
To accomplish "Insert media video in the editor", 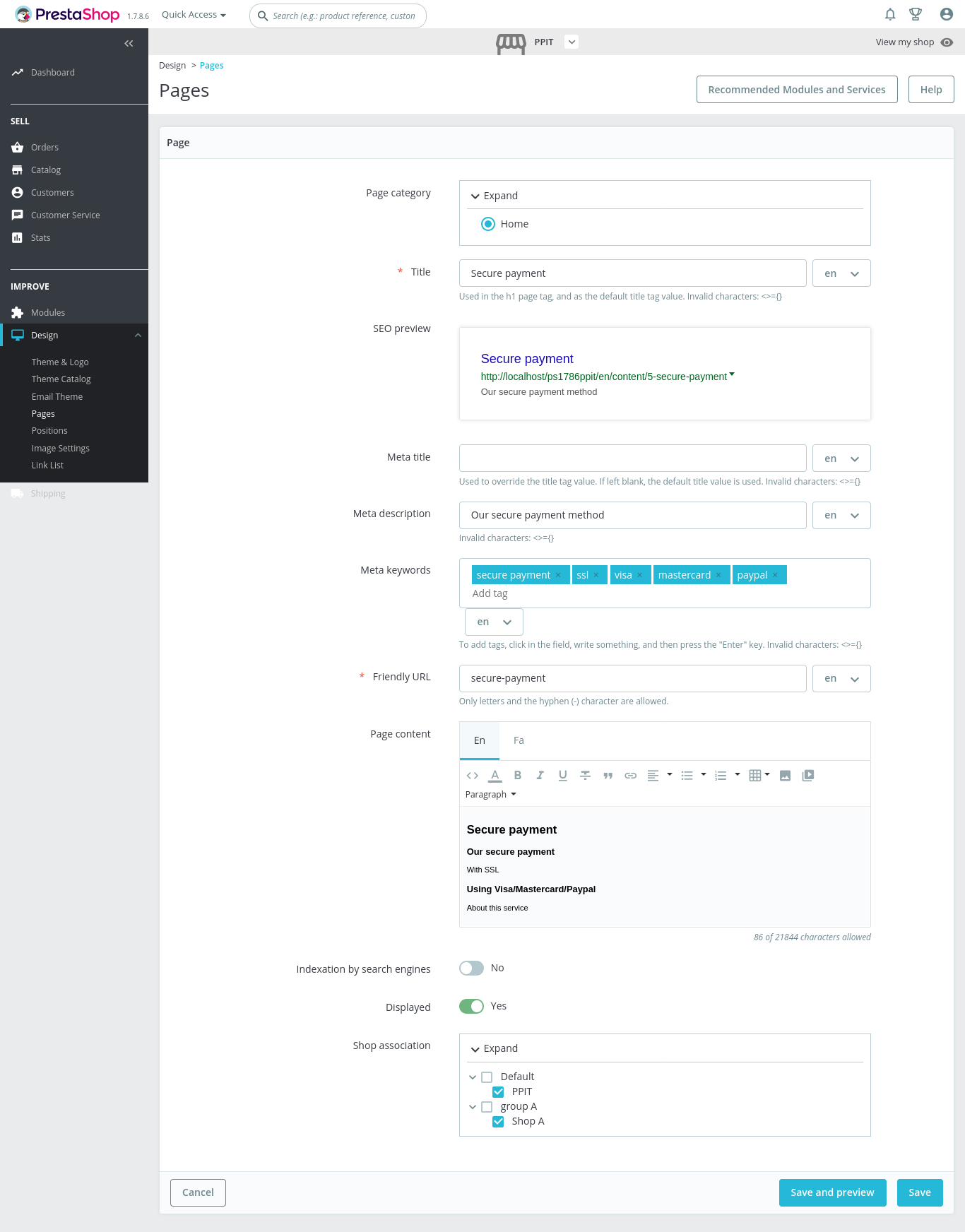I will pos(808,776).
